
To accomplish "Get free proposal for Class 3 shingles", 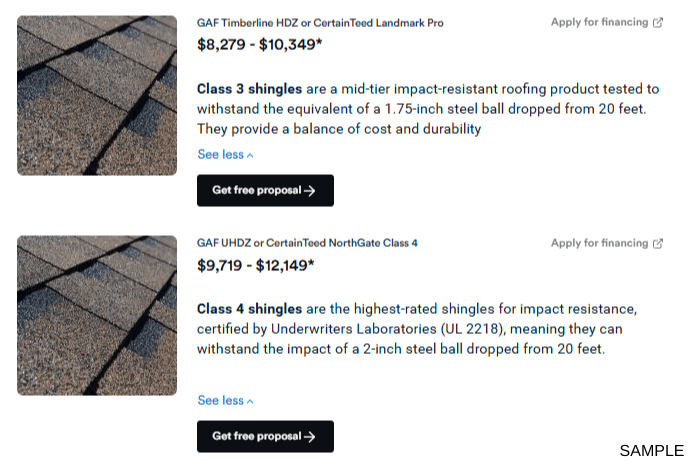I will [x=265, y=190].
